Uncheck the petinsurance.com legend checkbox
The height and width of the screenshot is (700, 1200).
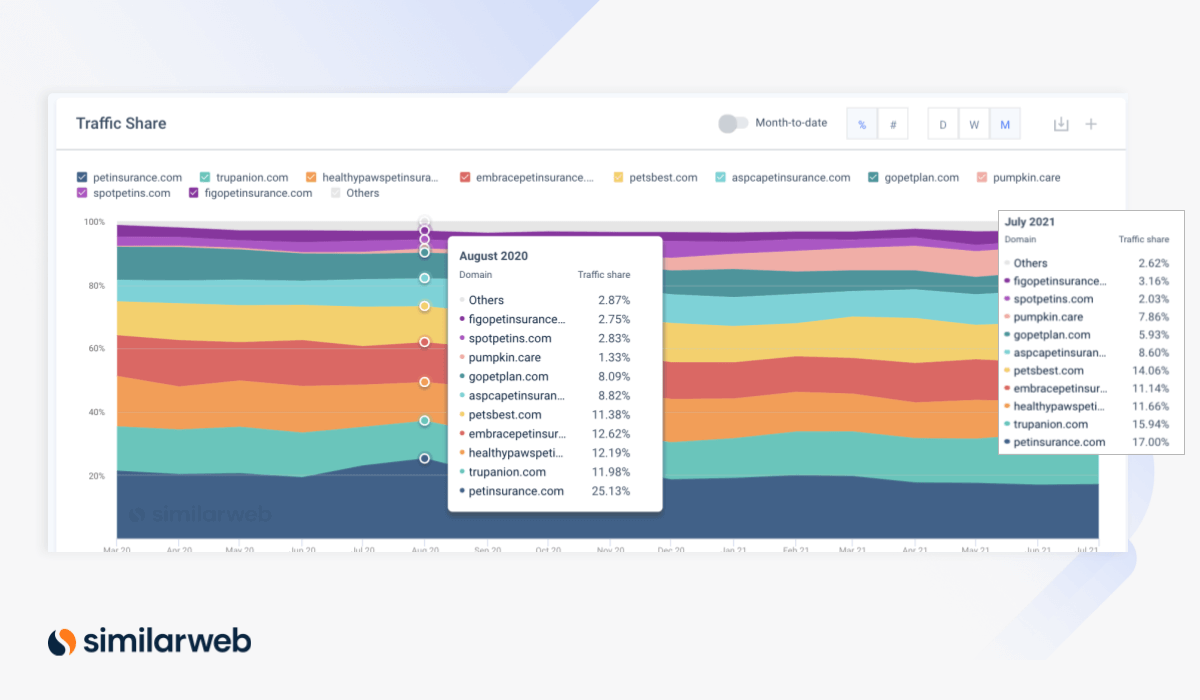tap(81, 177)
